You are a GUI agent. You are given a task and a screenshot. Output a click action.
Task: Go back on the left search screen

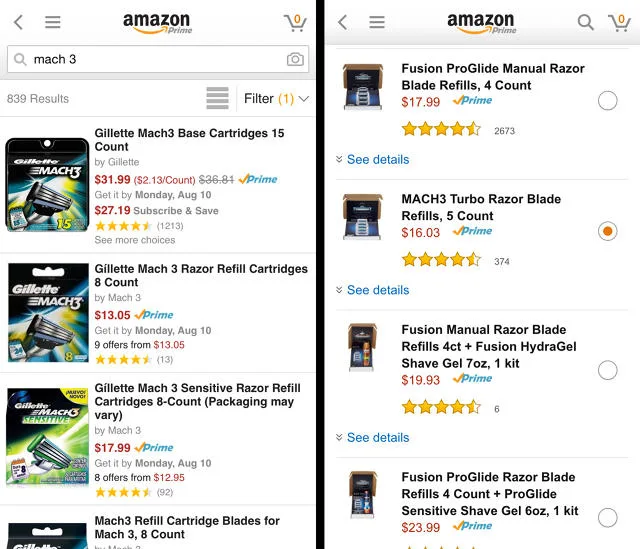pyautogui.click(x=19, y=22)
